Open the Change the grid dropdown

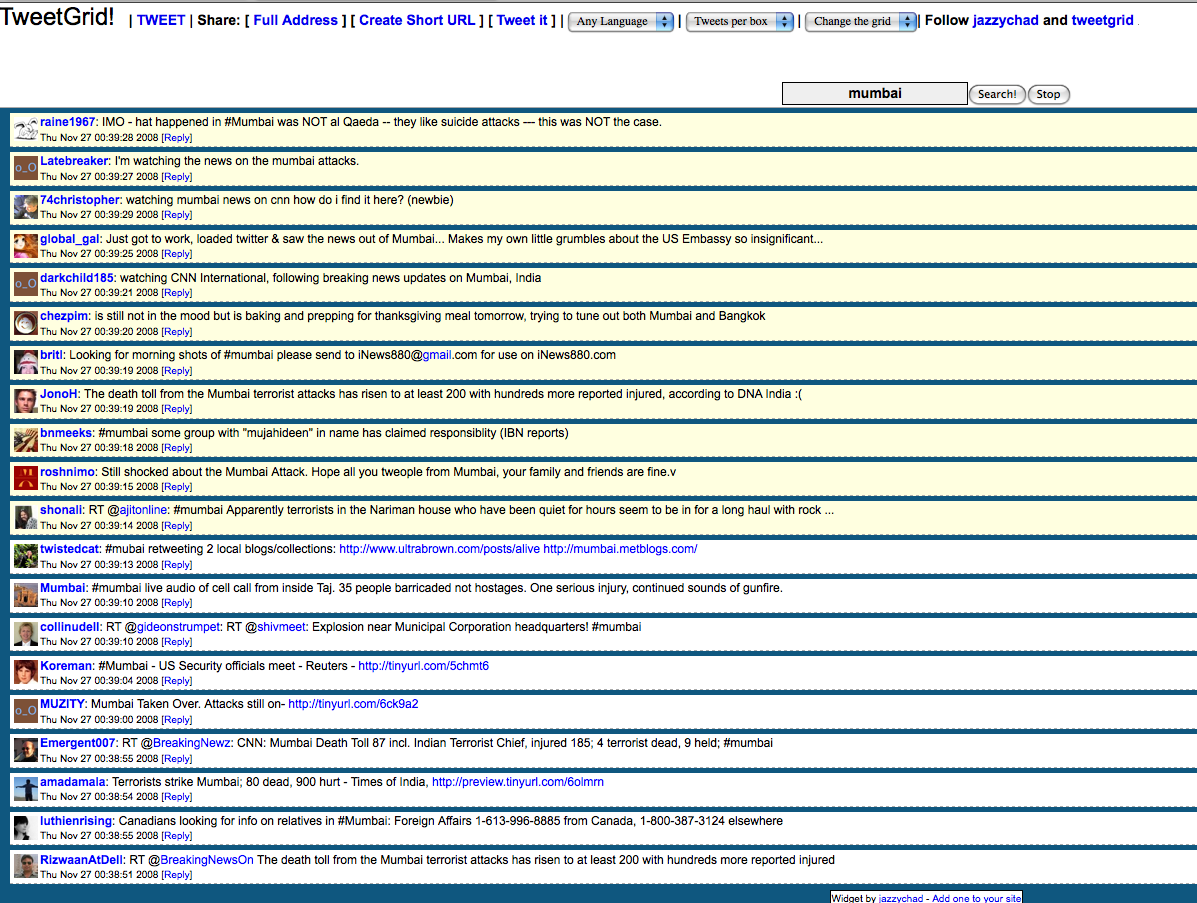pos(860,21)
